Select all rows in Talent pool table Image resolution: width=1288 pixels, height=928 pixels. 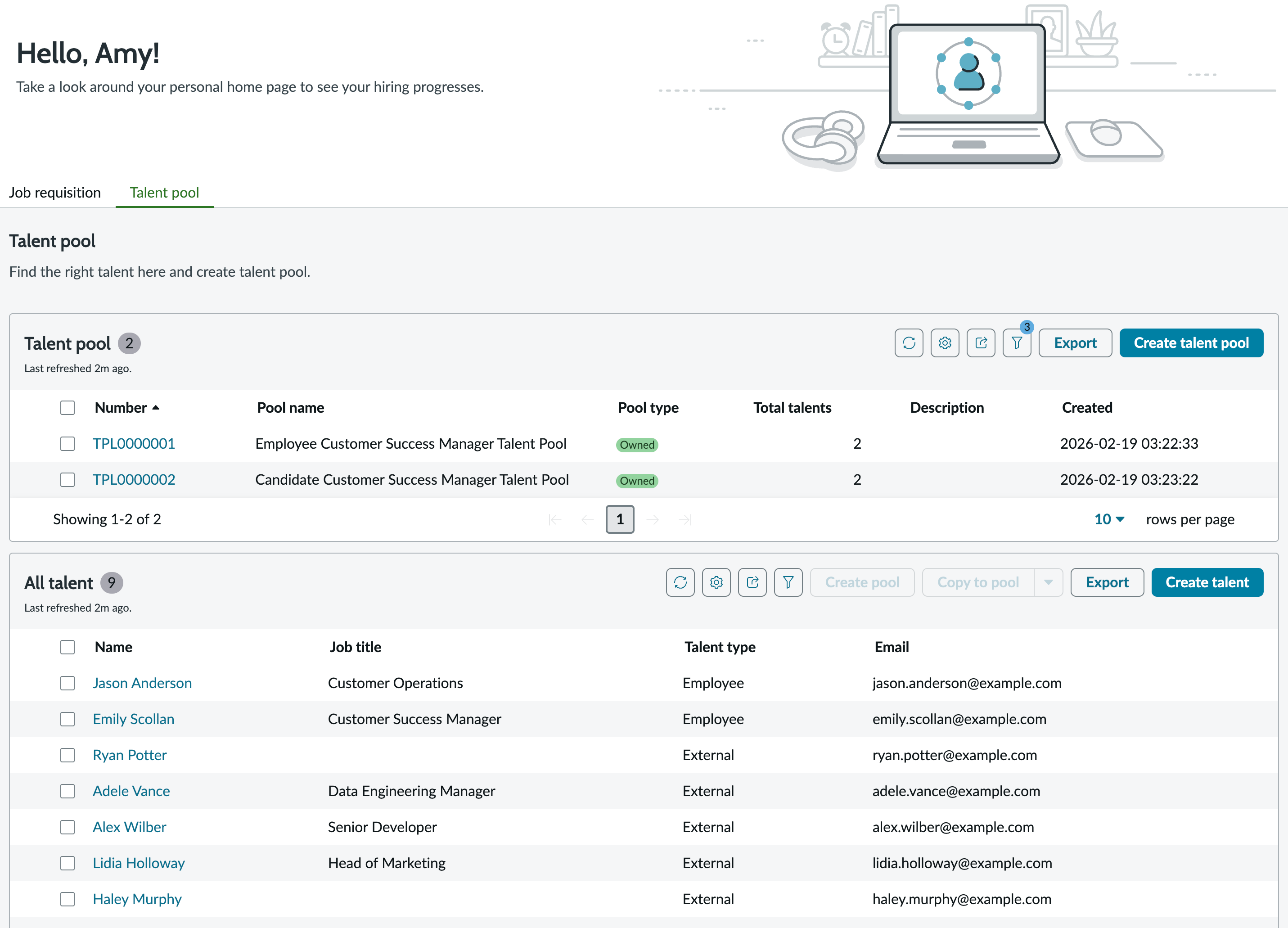[68, 408]
